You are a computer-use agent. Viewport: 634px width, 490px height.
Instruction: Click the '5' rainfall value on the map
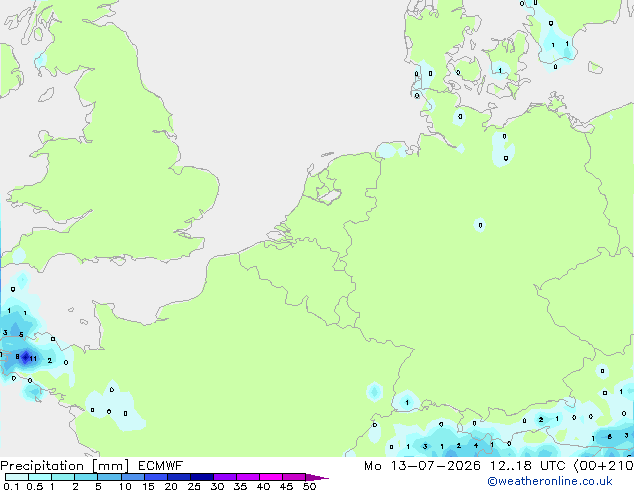coord(21,335)
